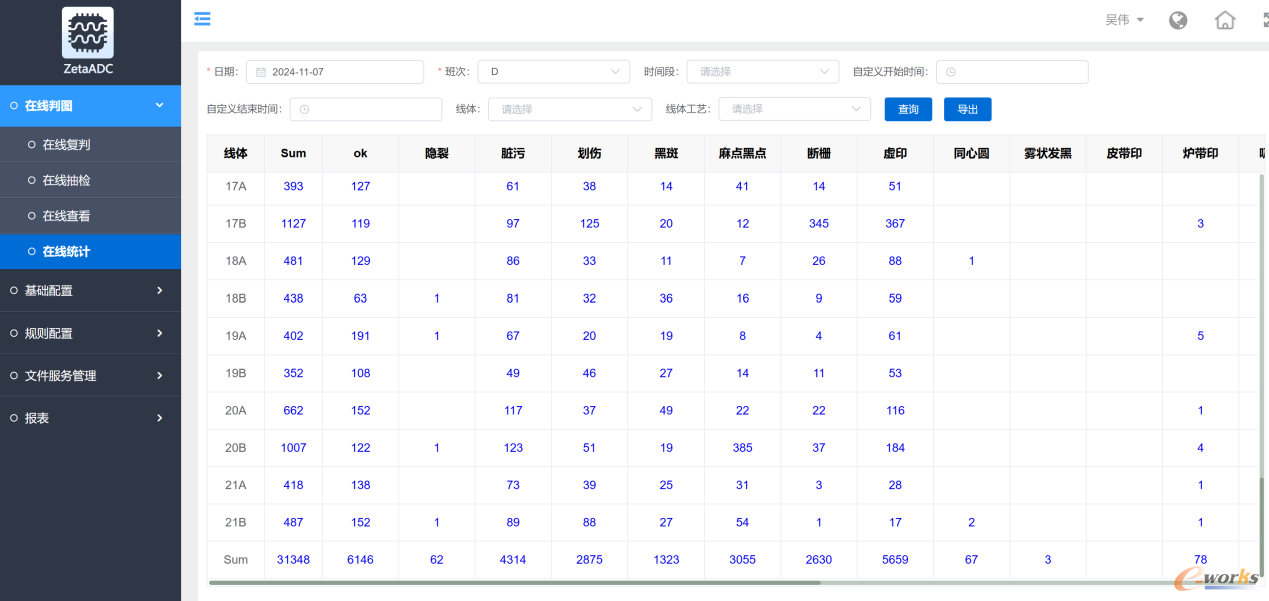Expand the 报表 menu
Screen dimensions: 1269x601
[x=90, y=418]
